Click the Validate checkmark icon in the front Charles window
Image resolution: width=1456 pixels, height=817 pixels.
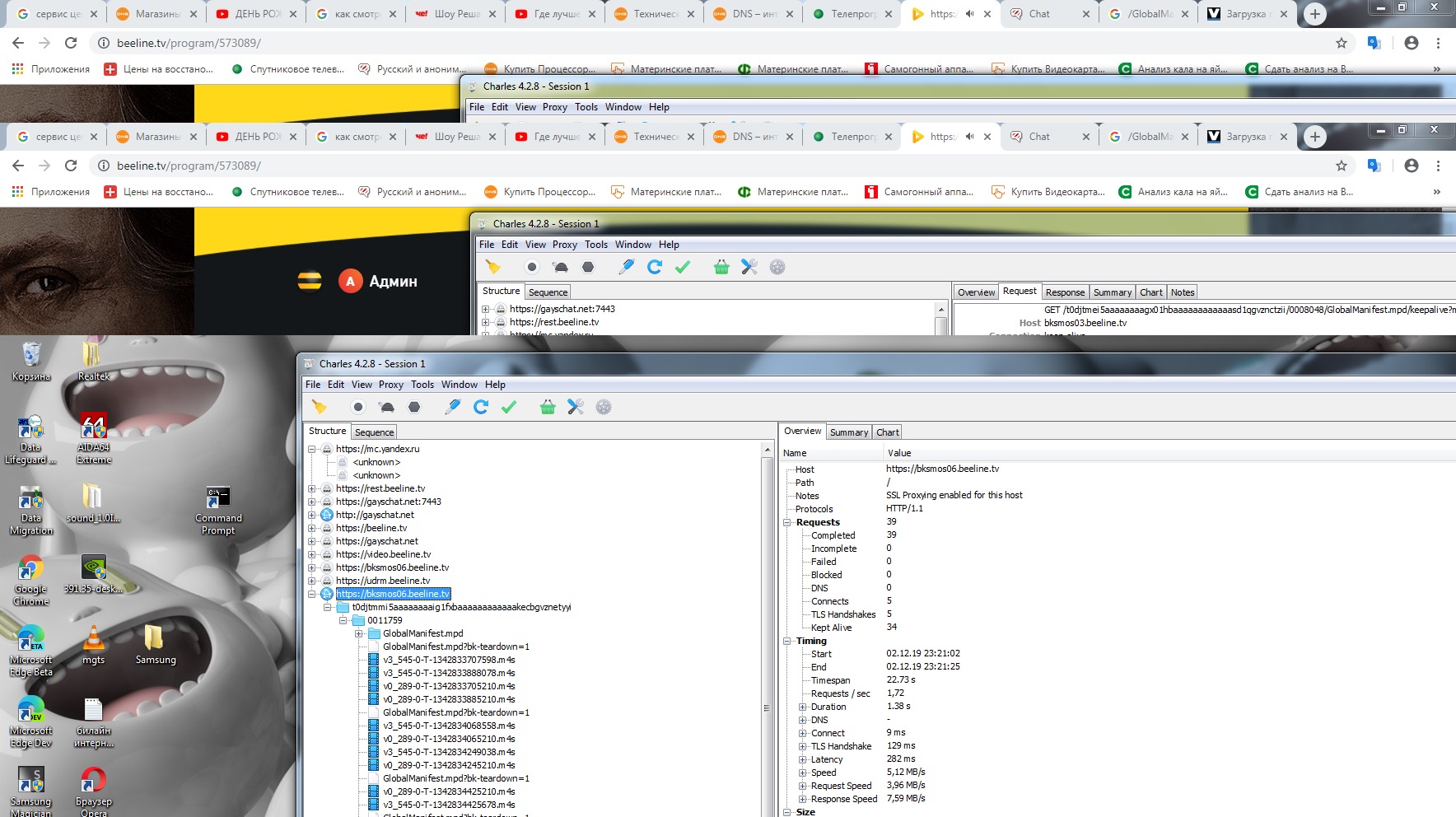pyautogui.click(x=509, y=407)
